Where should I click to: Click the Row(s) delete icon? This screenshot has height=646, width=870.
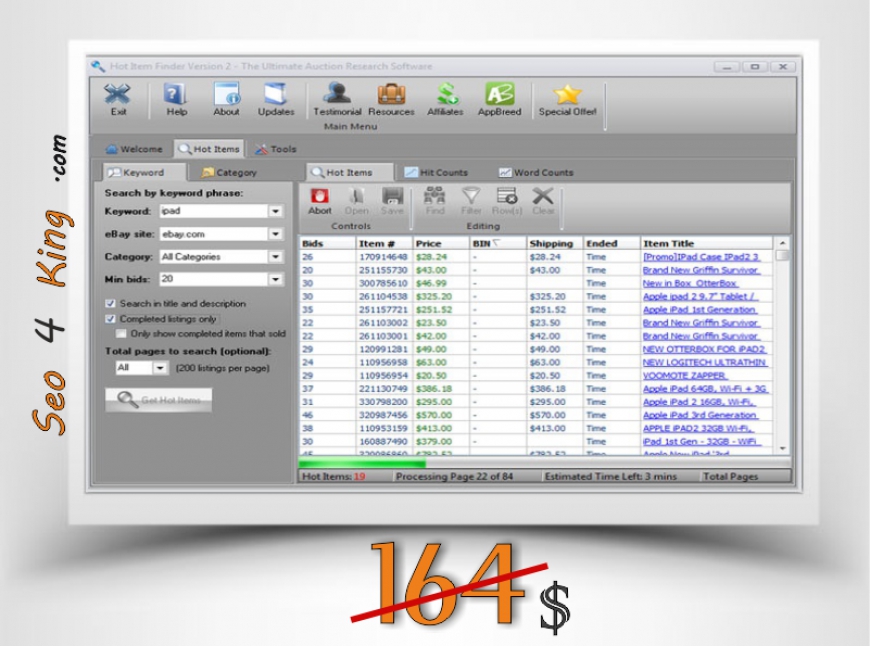507,196
